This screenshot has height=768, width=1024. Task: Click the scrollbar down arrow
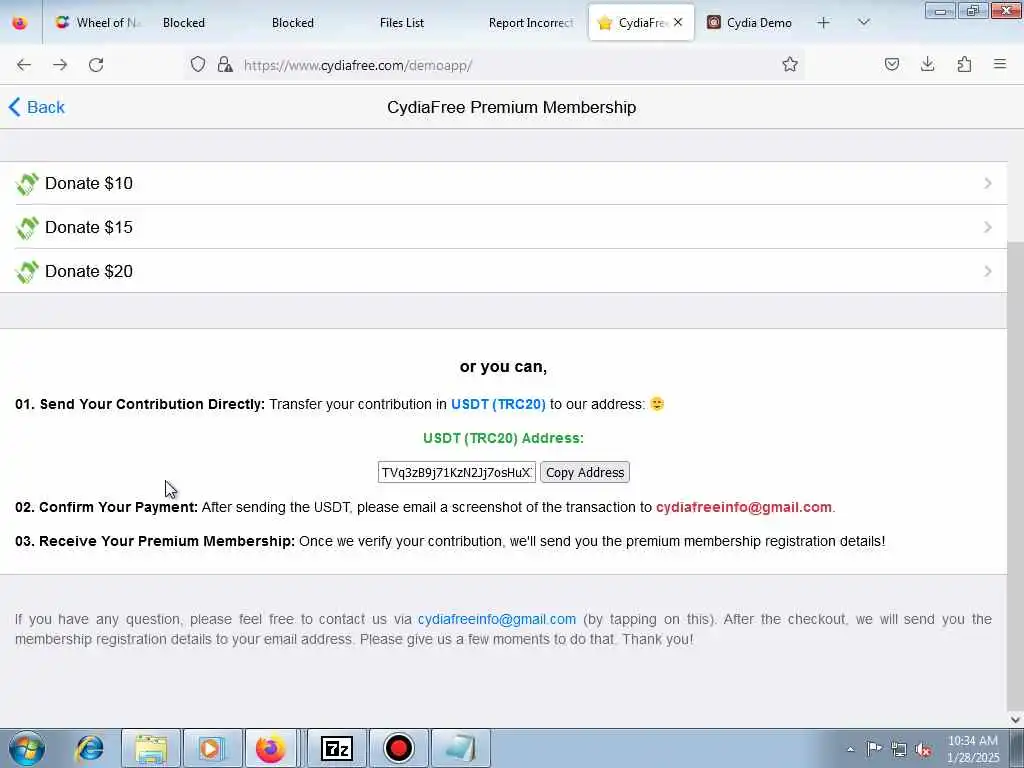pyautogui.click(x=1016, y=720)
